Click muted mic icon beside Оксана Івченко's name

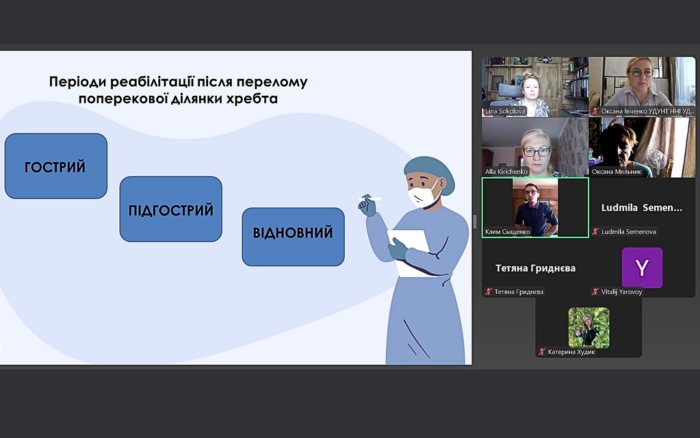(x=595, y=111)
